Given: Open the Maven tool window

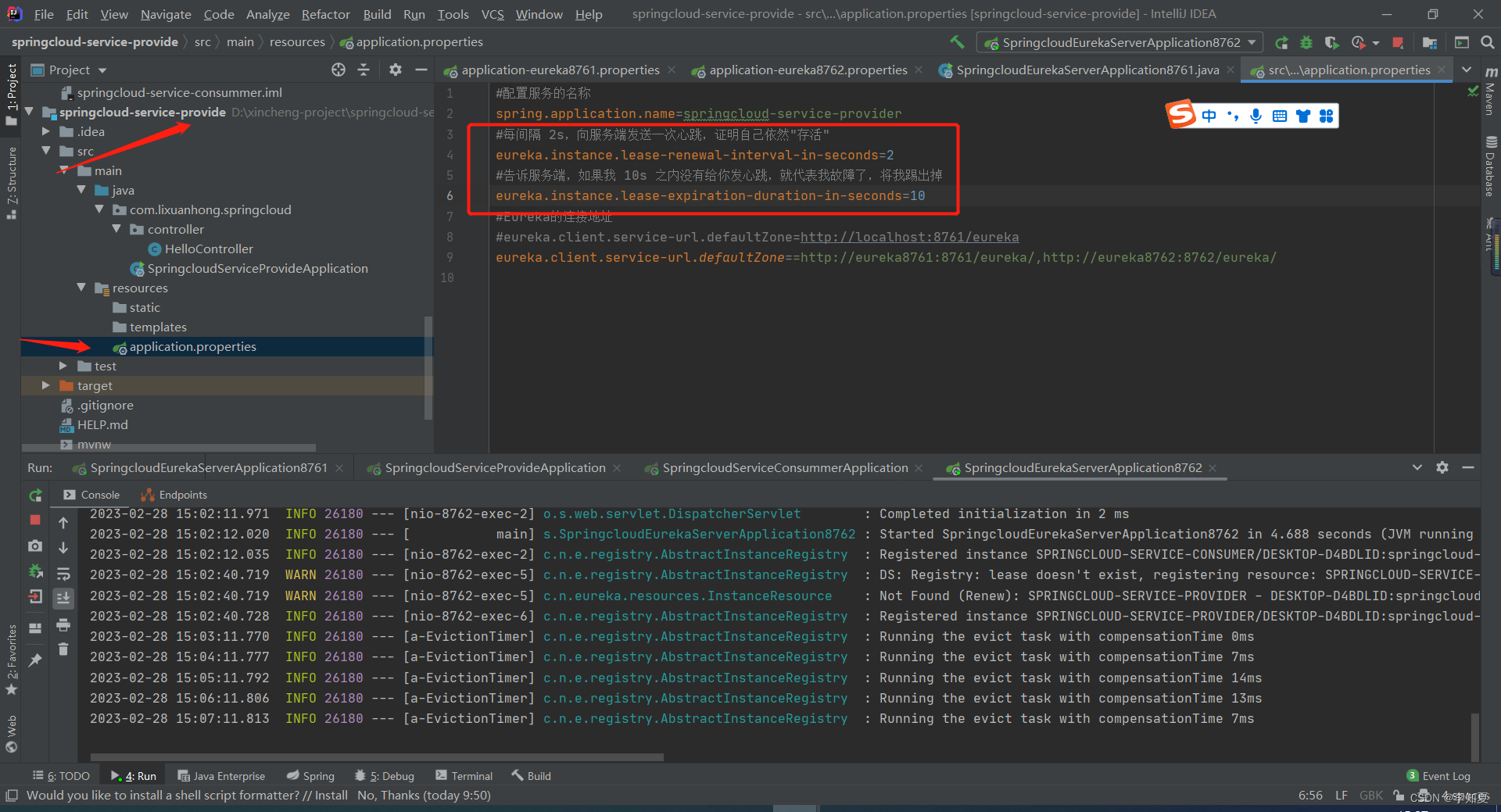Looking at the screenshot, I should (1491, 91).
